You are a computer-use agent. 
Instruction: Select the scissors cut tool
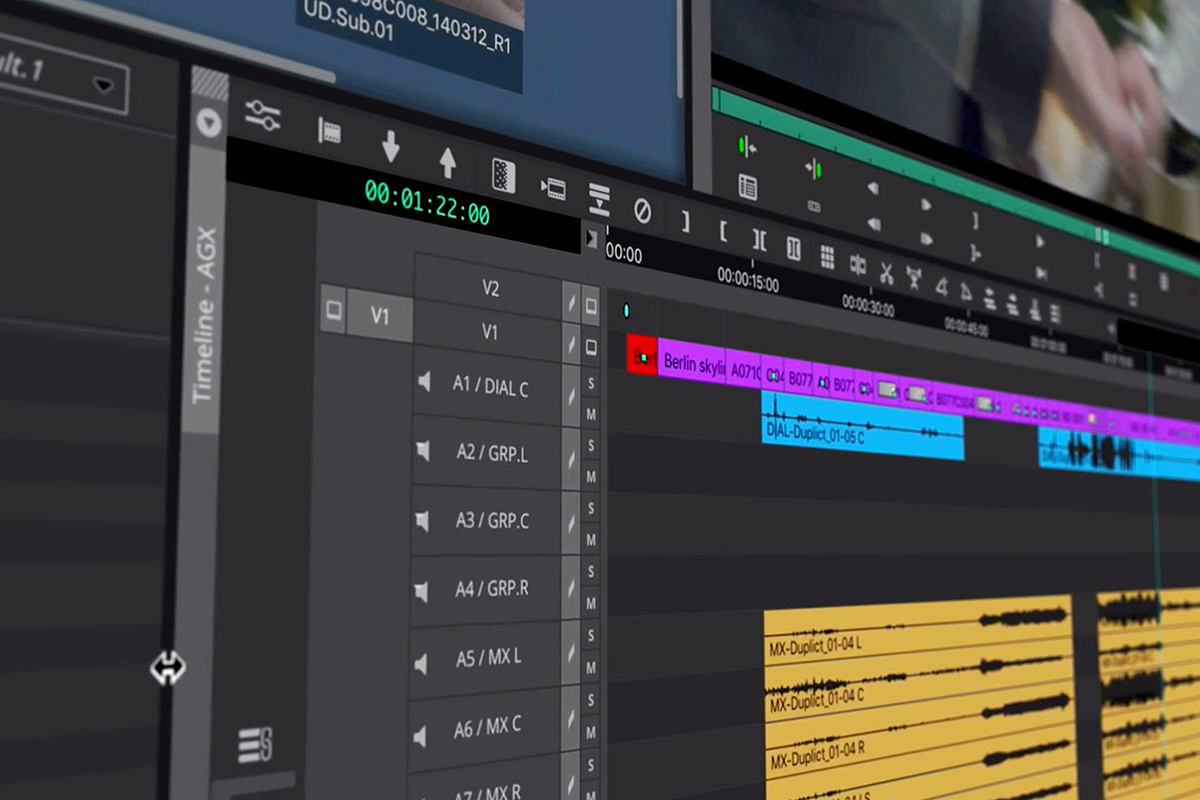click(x=886, y=270)
